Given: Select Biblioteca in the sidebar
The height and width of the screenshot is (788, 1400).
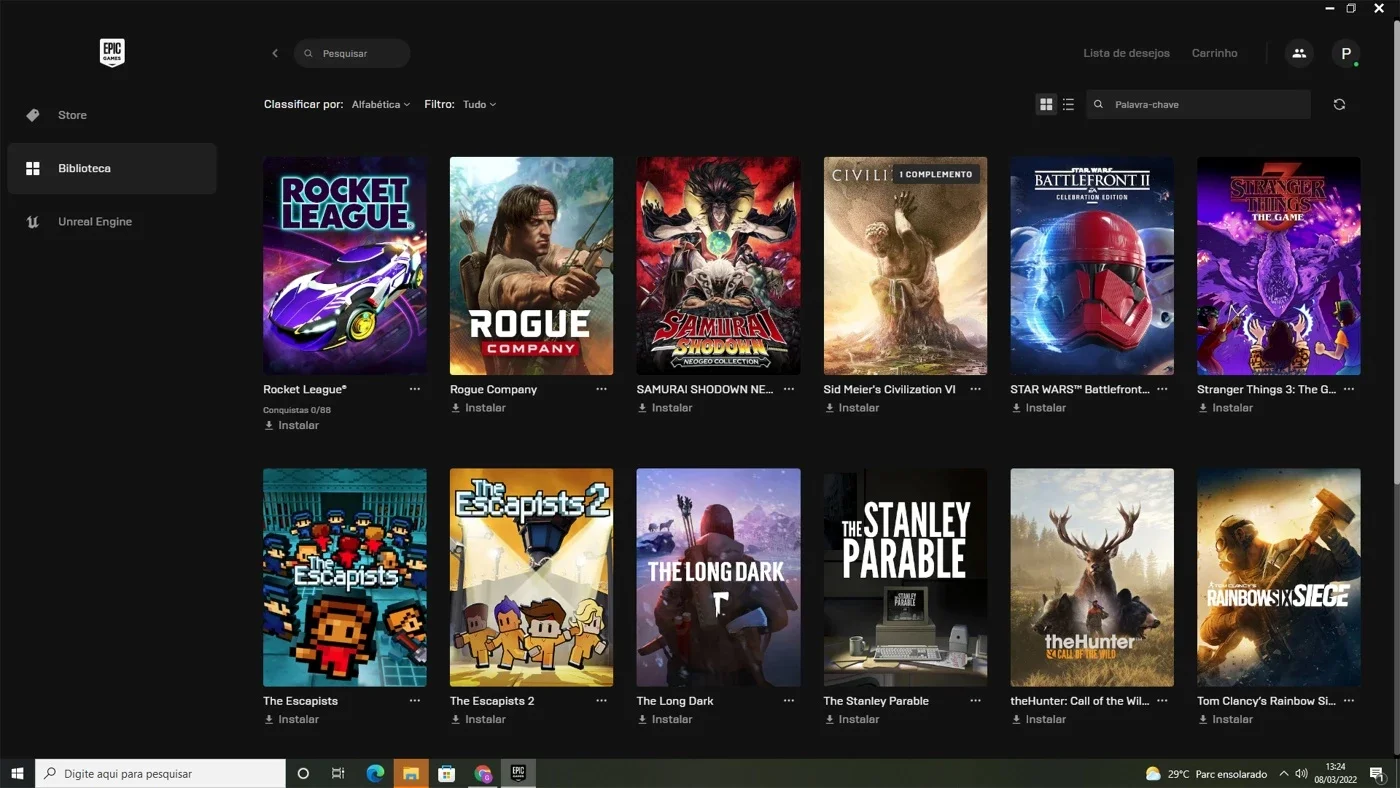Looking at the screenshot, I should click(112, 168).
